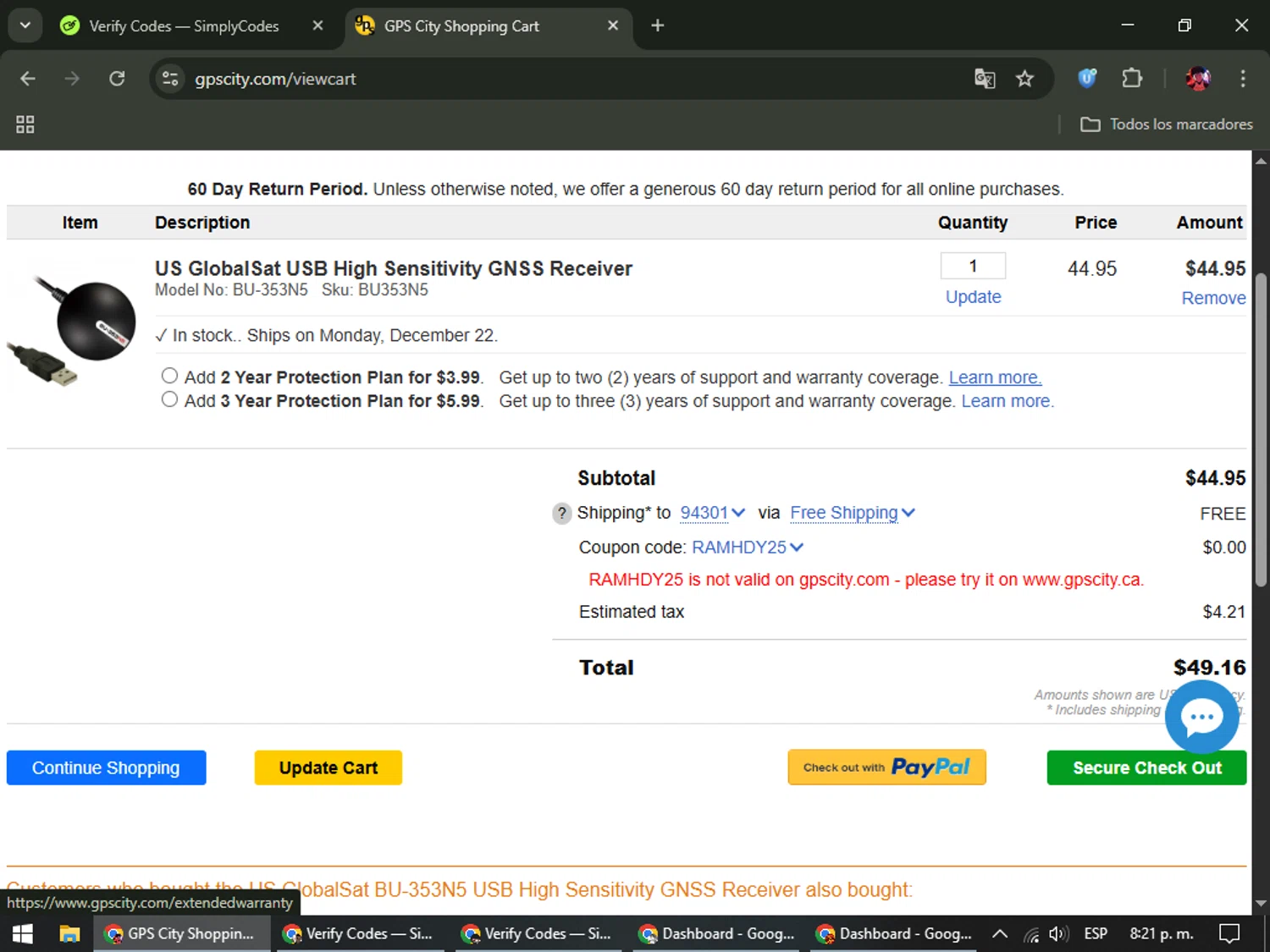Switch to first Verify Codes taskbar window
Screen dimensions: 1270x952
359,933
